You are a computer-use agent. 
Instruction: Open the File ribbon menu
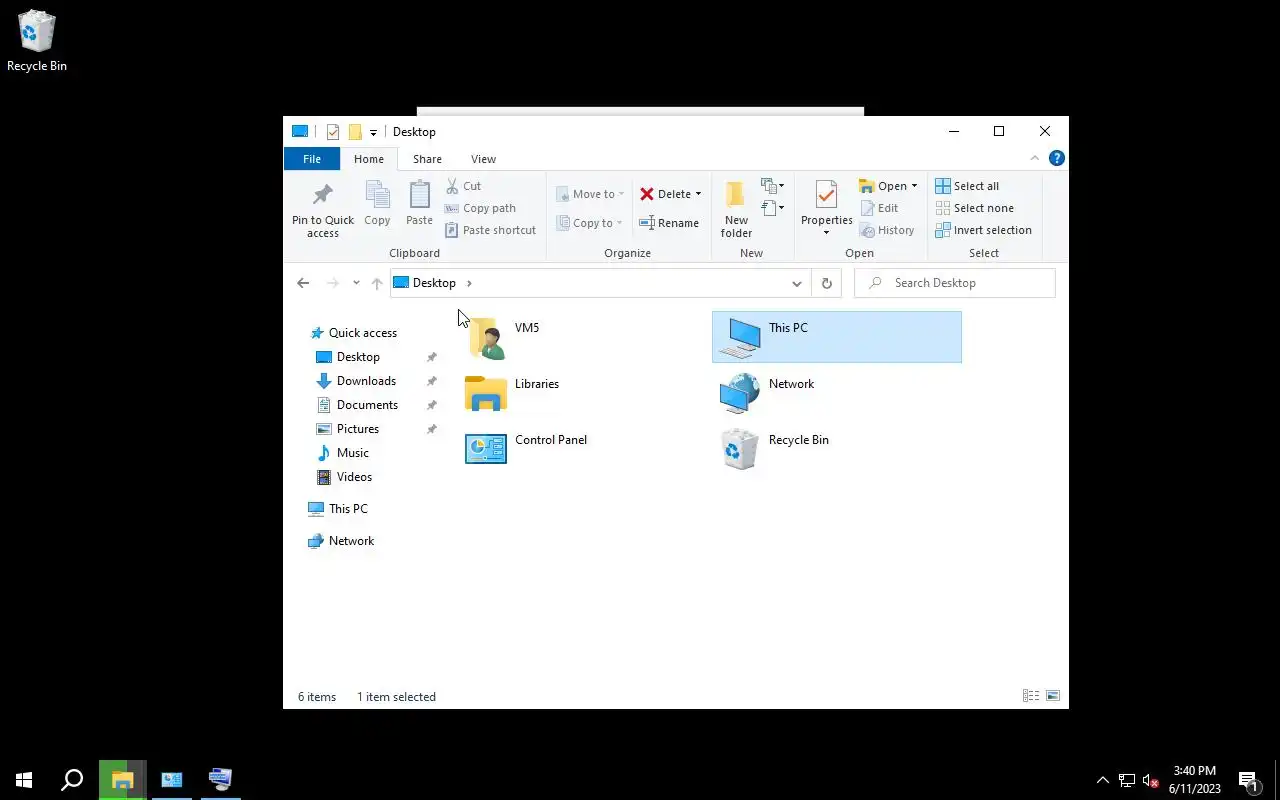point(312,159)
